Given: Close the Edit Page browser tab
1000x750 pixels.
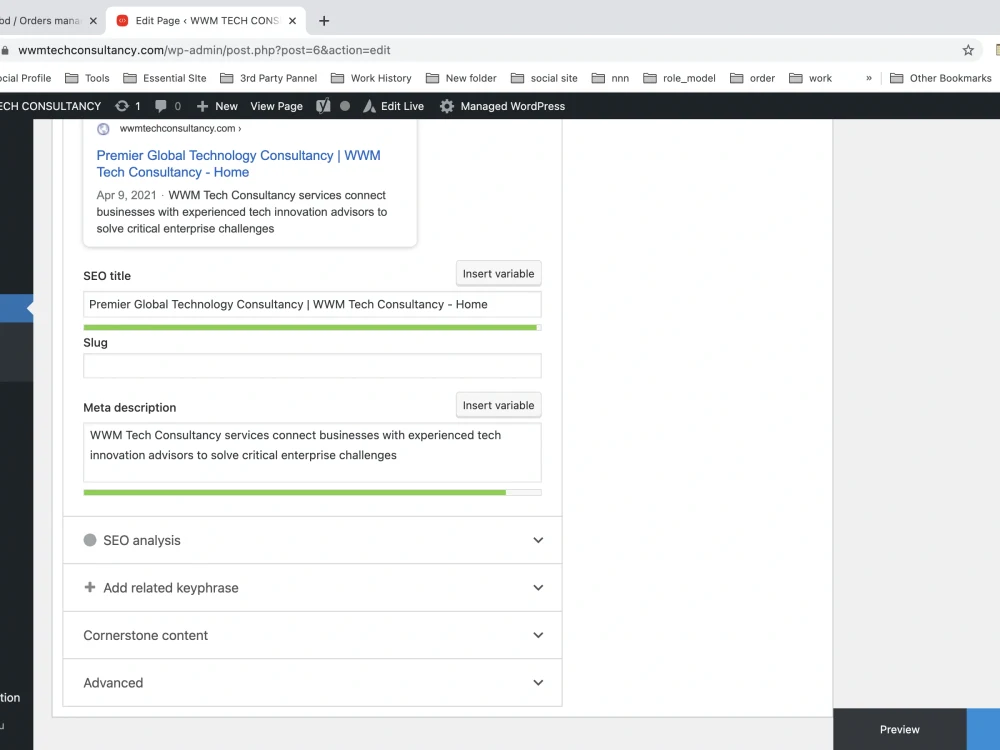Looking at the screenshot, I should coord(292,21).
